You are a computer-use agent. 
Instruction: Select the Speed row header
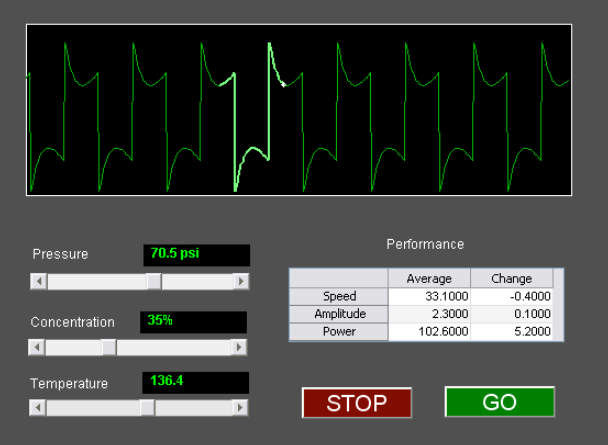coord(339,296)
